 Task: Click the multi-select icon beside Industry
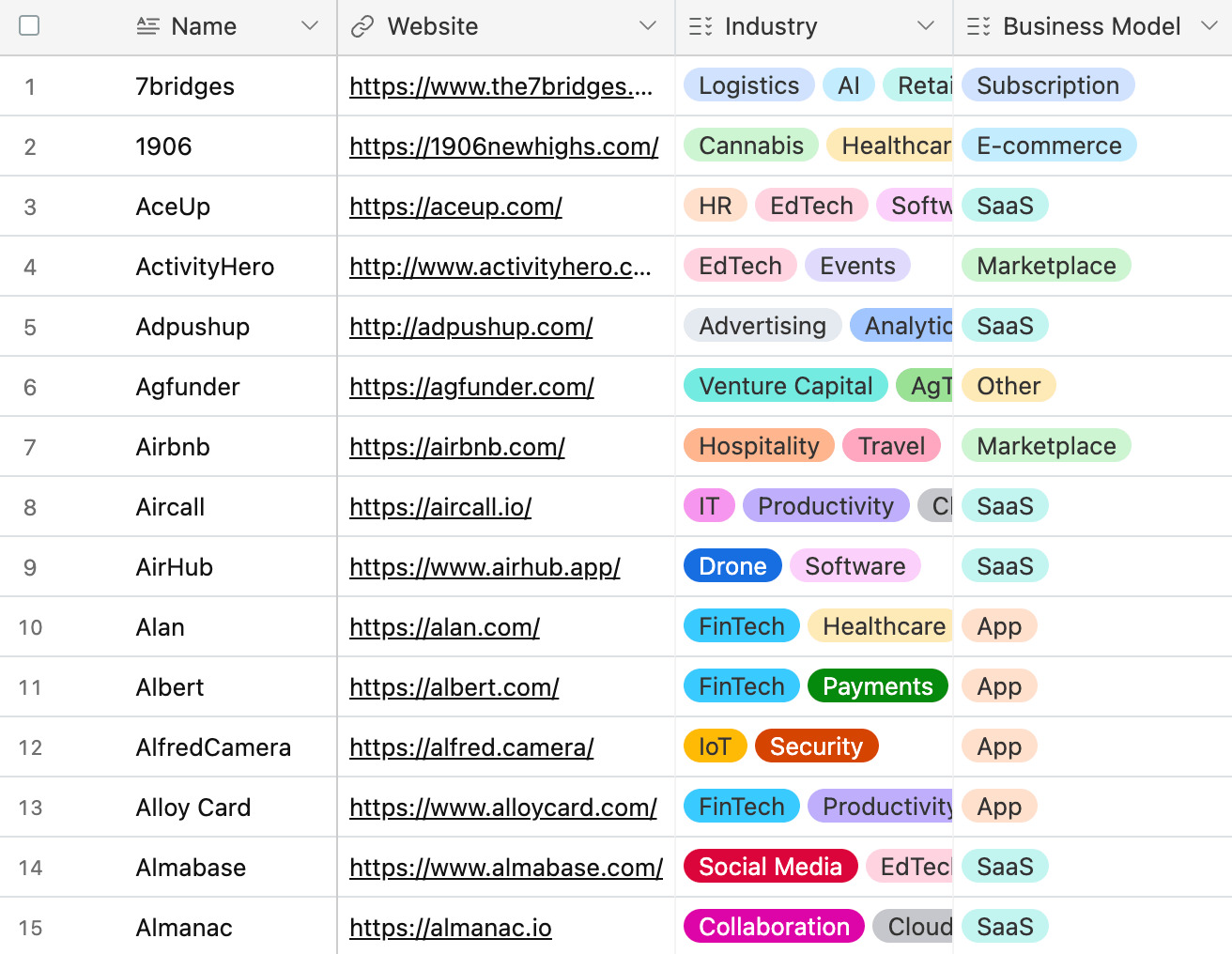701,26
